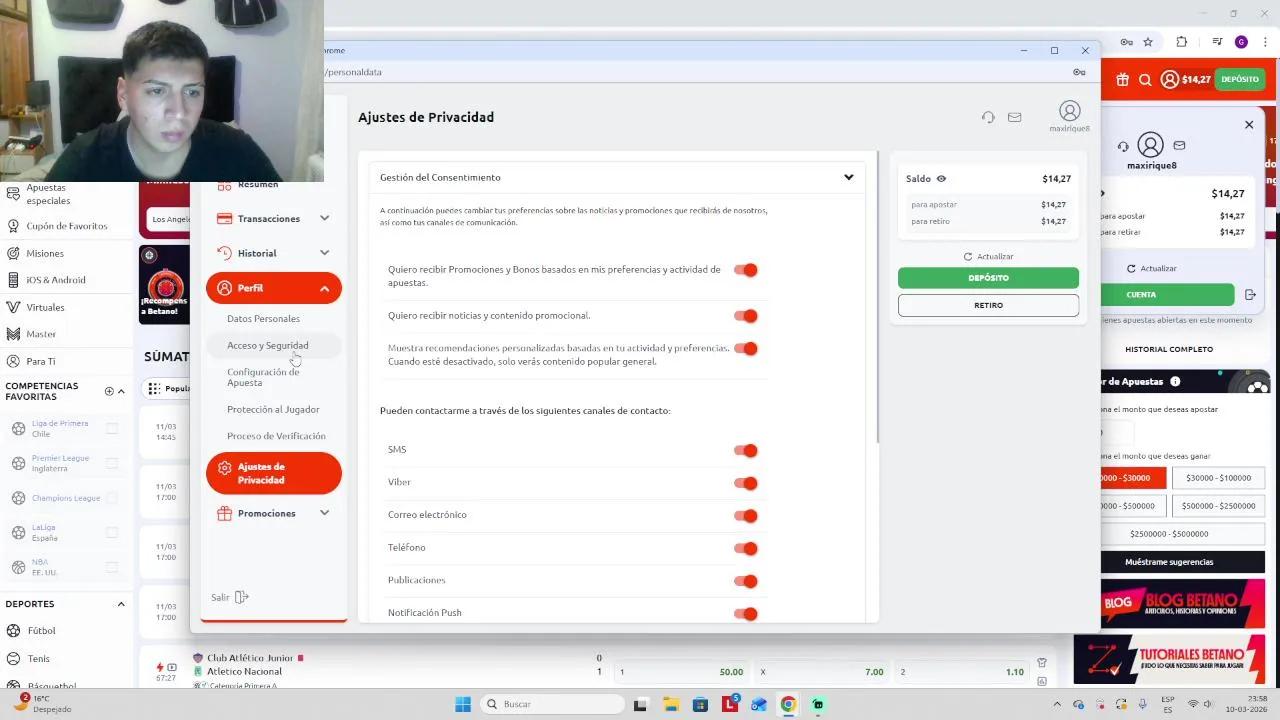Open iOS & Android in the left sidebar

pos(55,280)
